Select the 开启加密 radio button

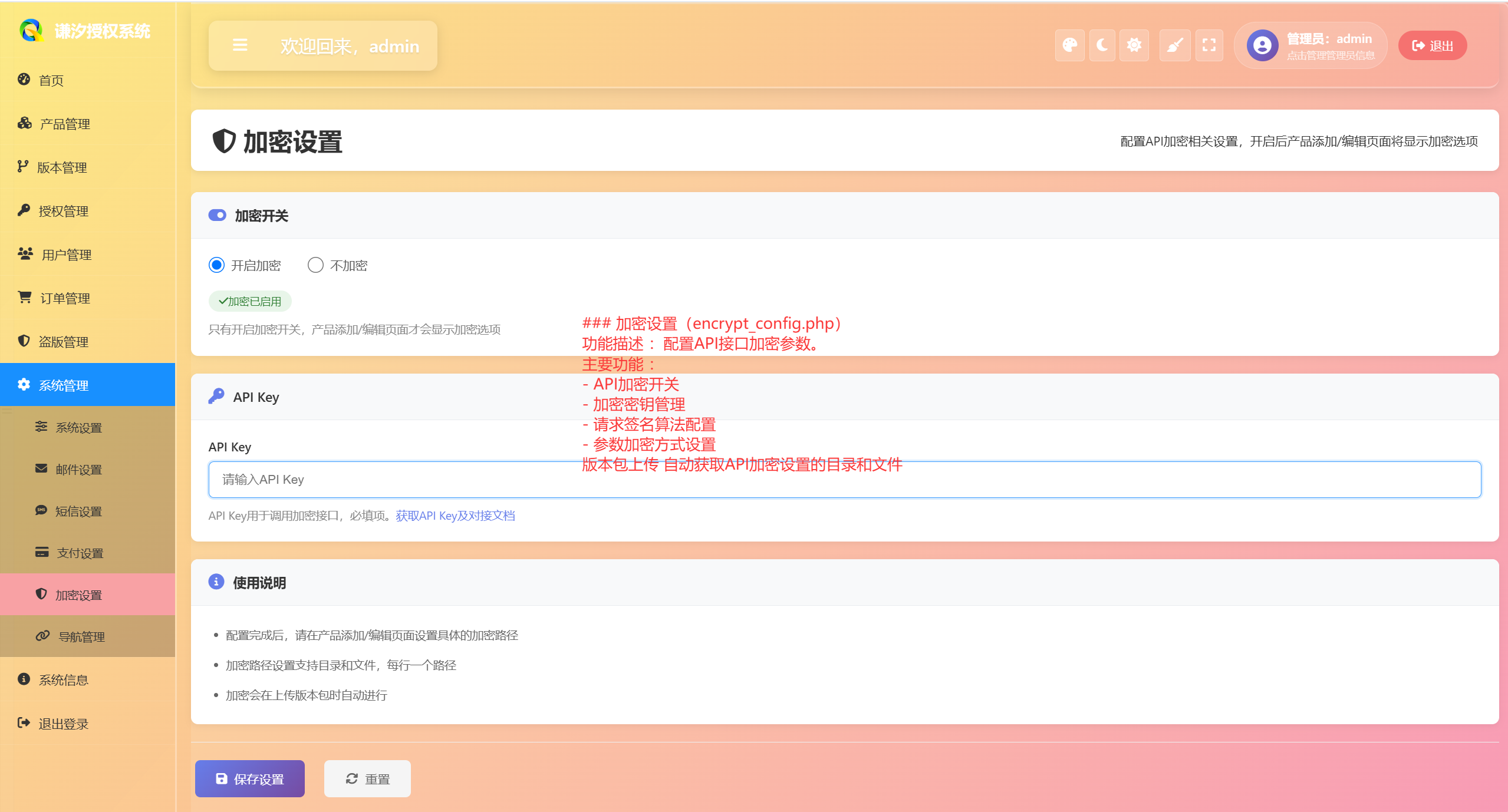tap(216, 265)
